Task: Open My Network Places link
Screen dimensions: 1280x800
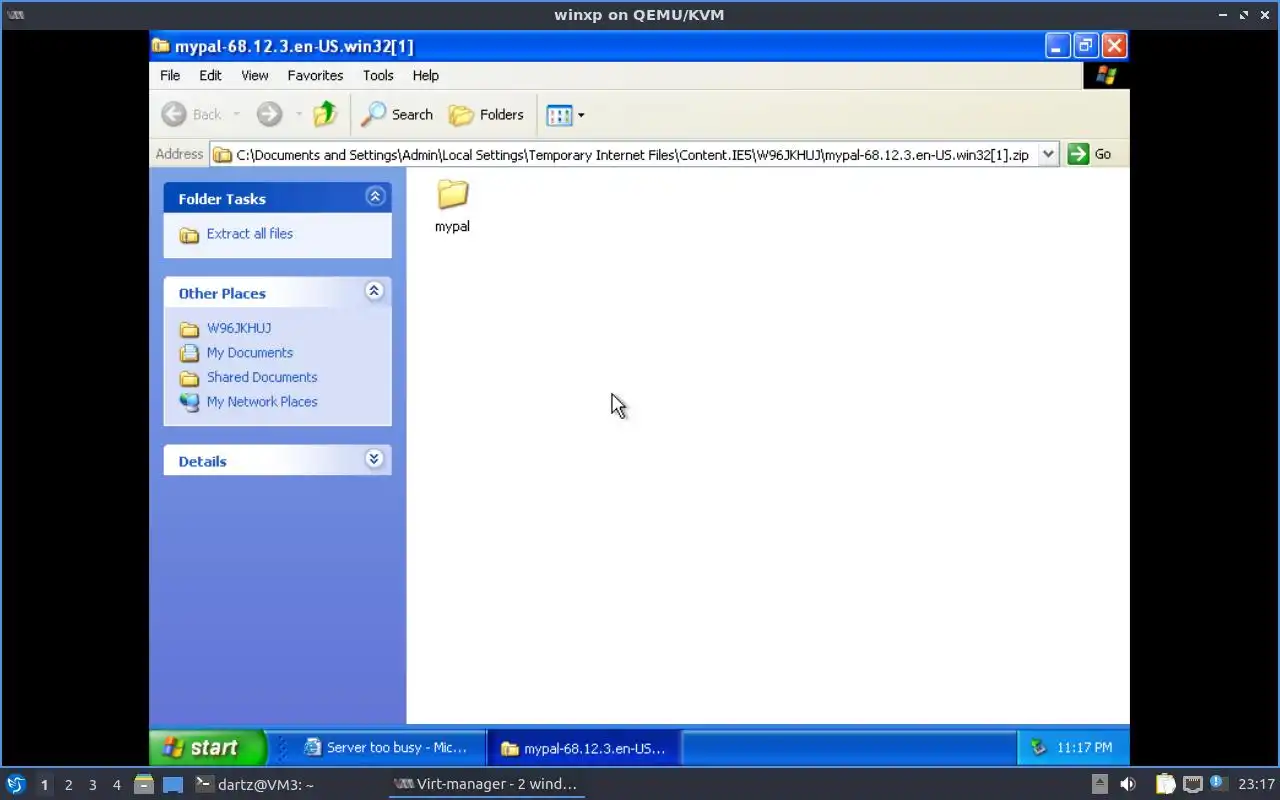Action: tap(262, 402)
